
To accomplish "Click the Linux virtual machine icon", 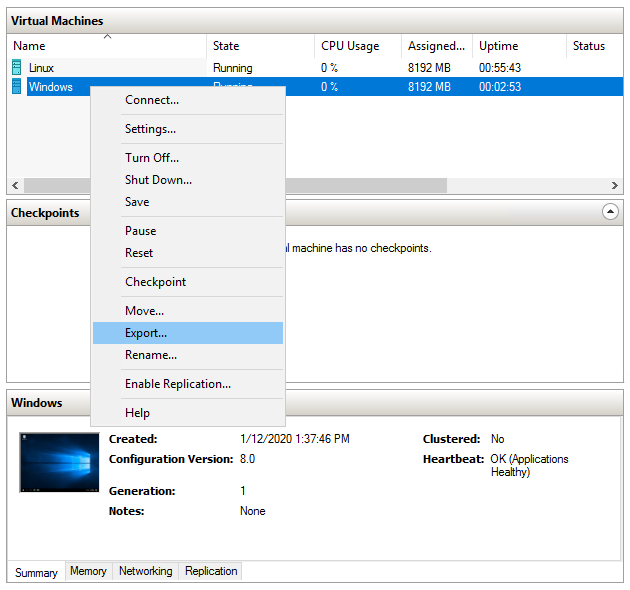I will point(16,67).
